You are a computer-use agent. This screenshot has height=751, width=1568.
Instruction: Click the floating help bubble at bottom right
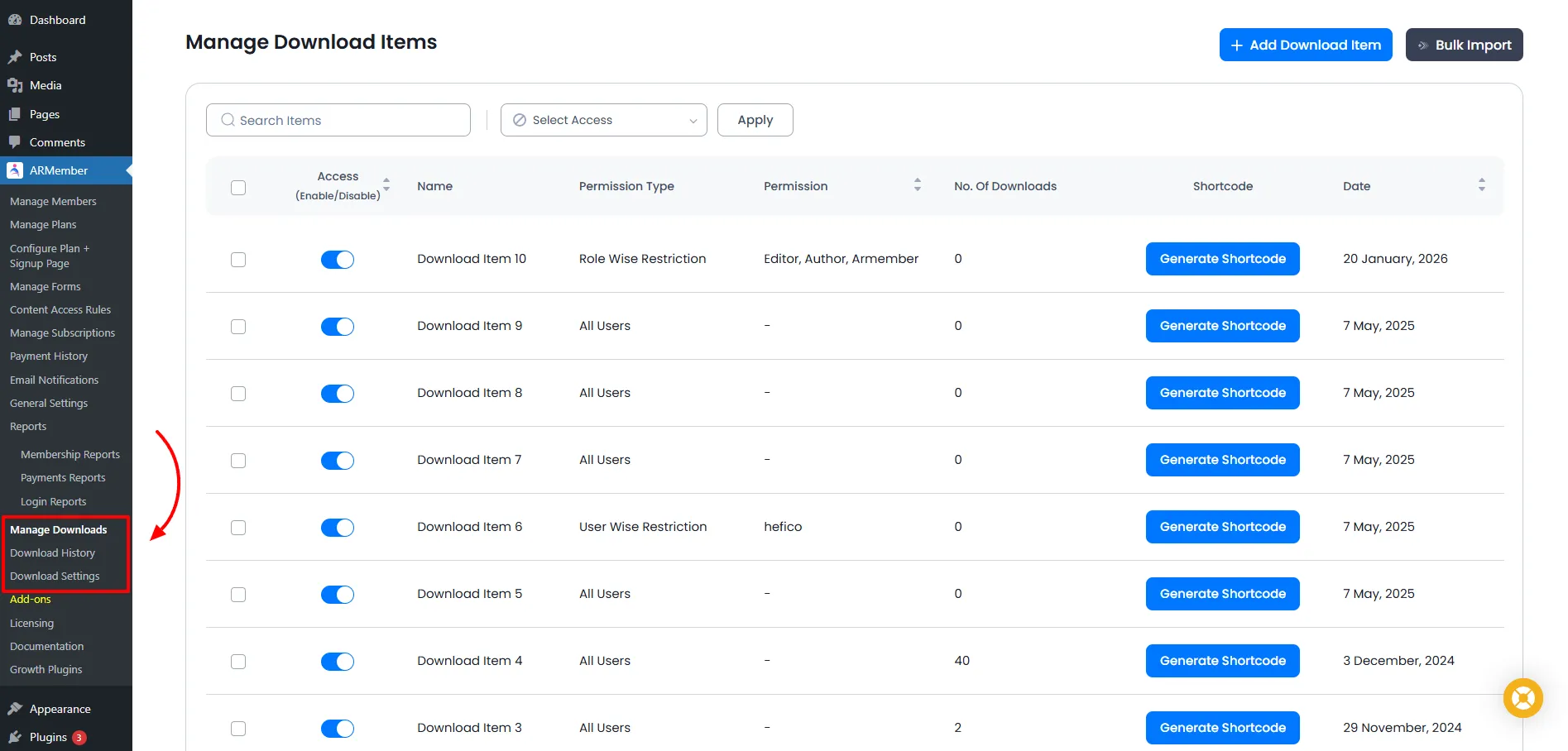pyautogui.click(x=1522, y=698)
